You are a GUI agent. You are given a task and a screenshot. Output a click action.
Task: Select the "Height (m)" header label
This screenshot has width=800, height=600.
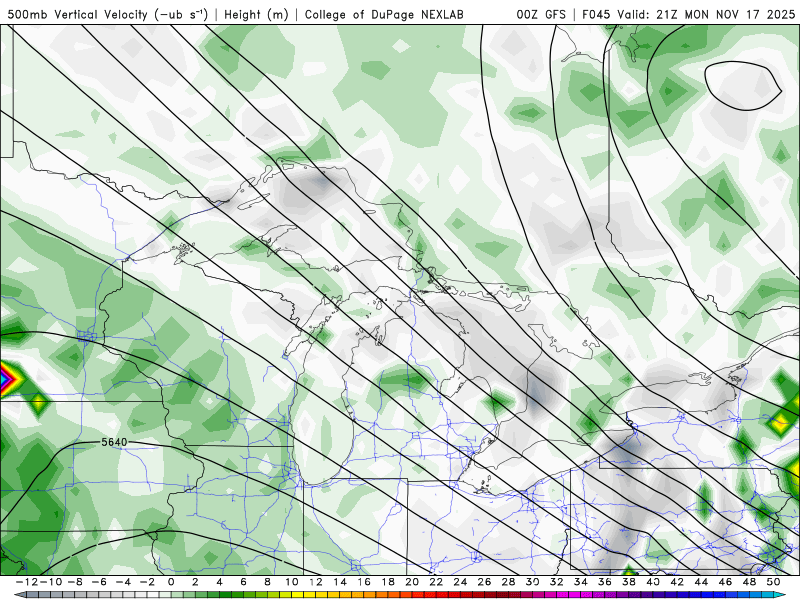256,14
